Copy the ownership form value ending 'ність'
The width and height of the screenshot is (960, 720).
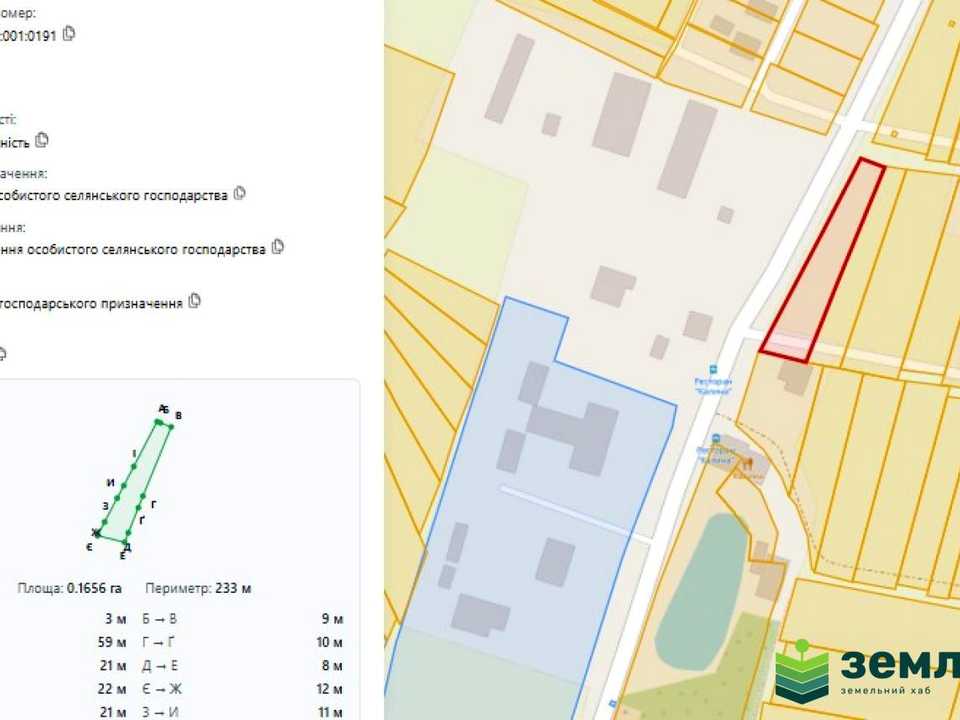click(x=42, y=140)
